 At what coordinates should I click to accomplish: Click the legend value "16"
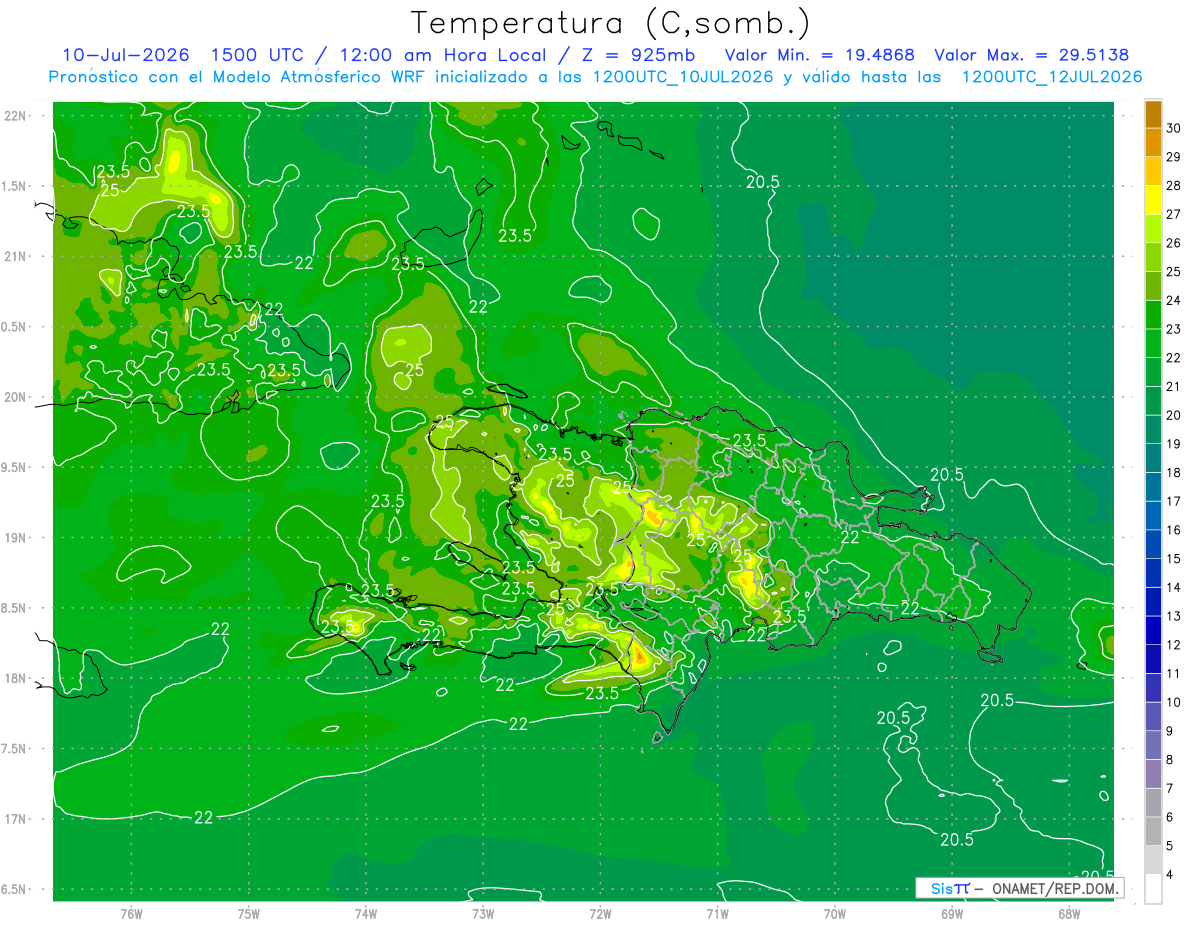[x=1174, y=530]
